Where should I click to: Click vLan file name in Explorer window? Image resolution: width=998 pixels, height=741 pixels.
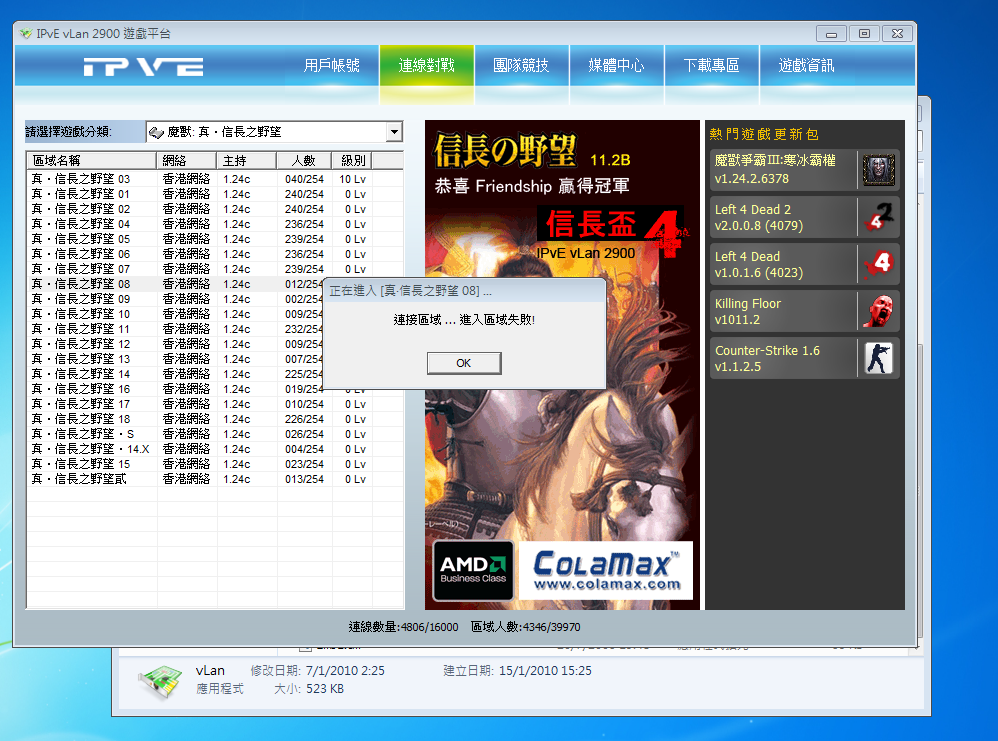tap(210, 670)
